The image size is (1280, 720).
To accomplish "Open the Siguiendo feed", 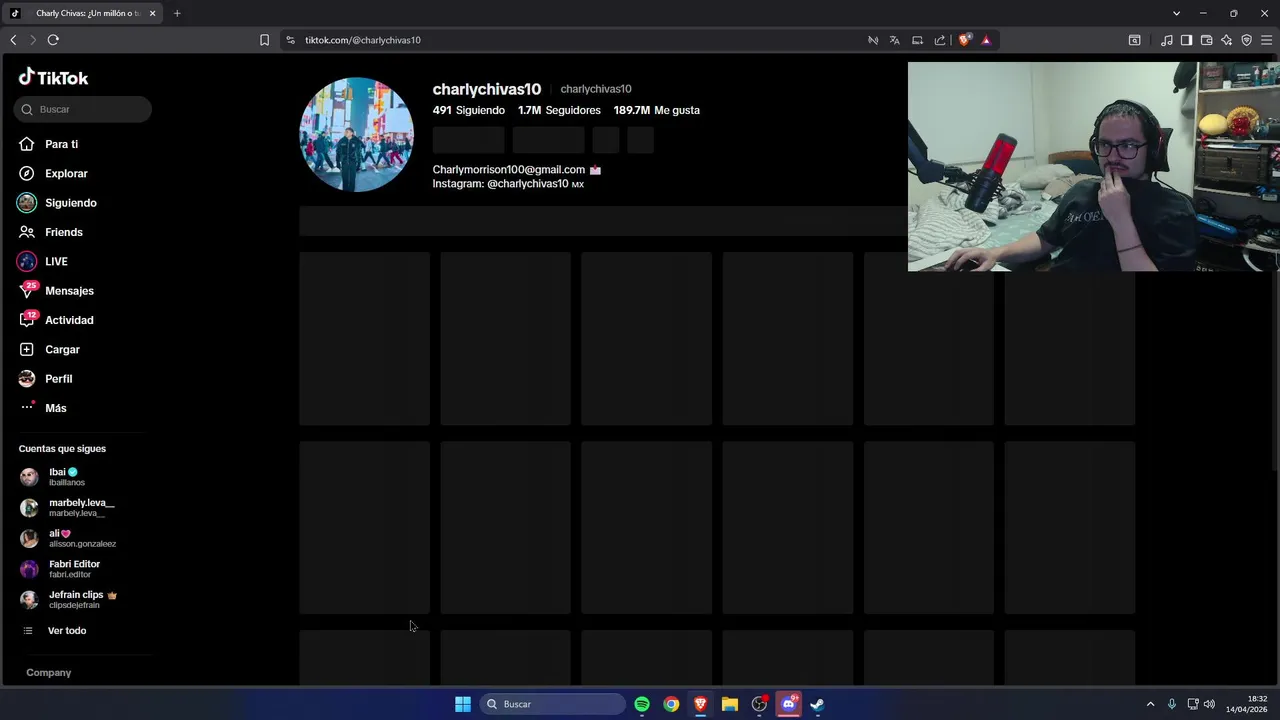I will 70,203.
